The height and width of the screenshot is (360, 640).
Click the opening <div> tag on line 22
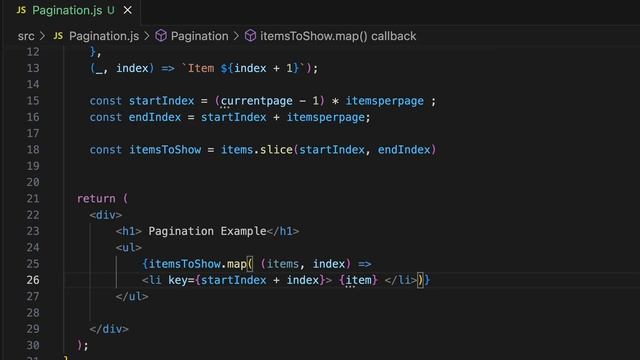pyautogui.click(x=106, y=215)
